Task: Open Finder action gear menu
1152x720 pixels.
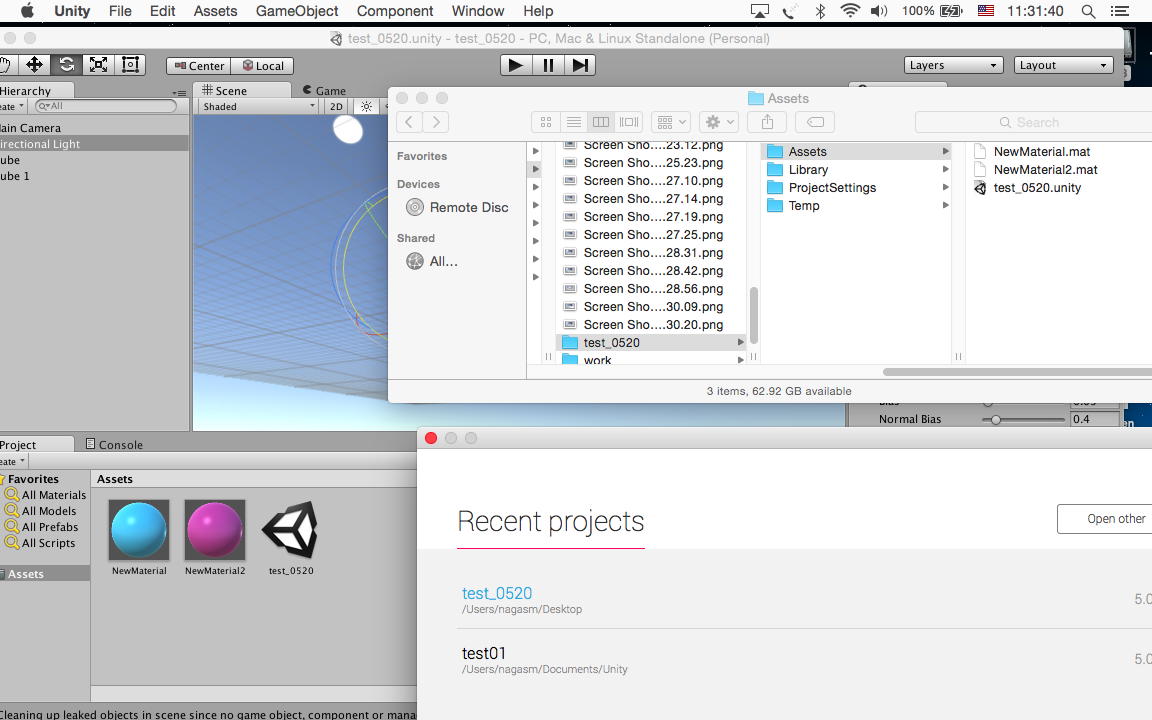Action: 719,122
